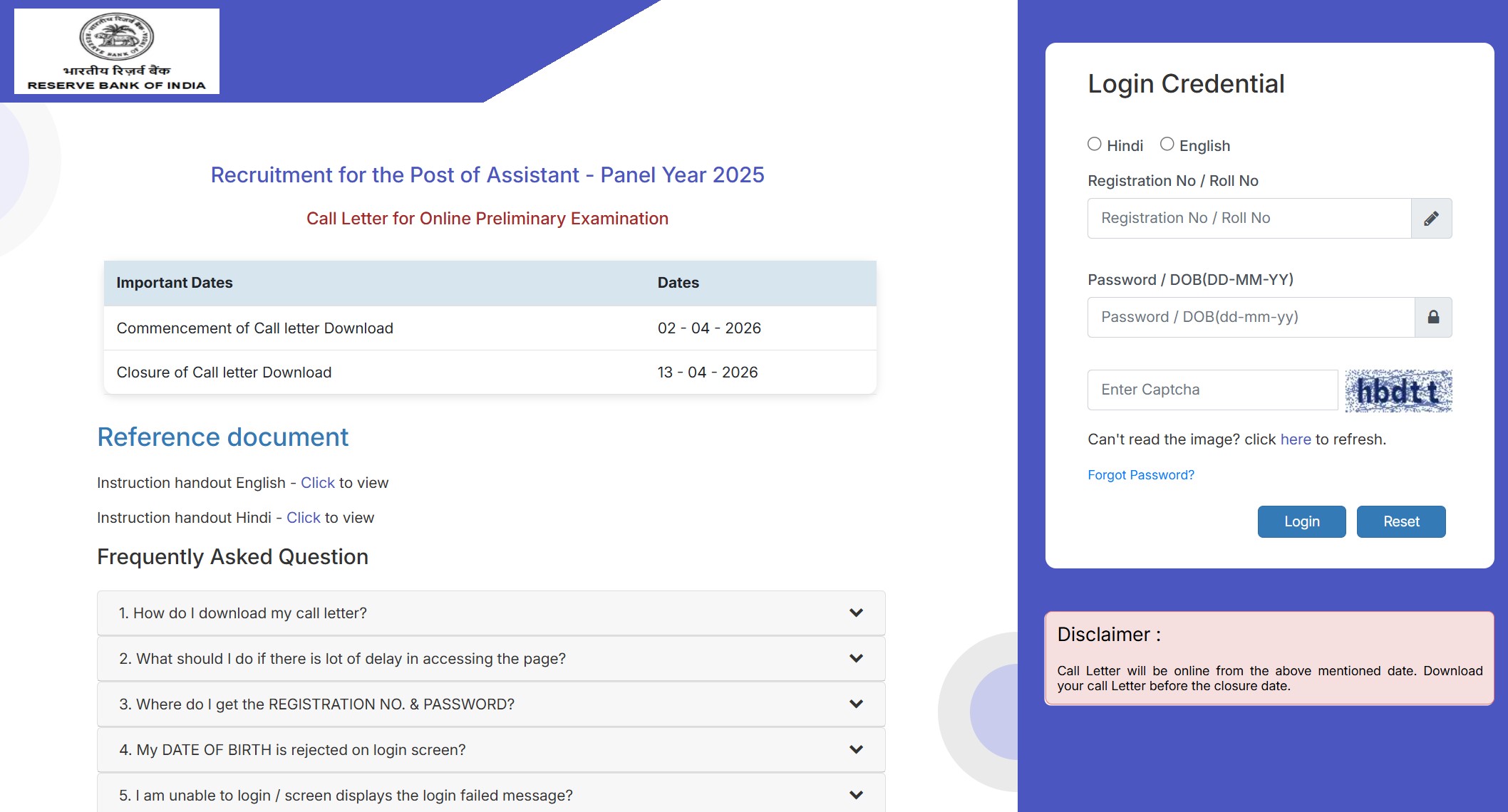Click here to refresh the captcha

1295,439
